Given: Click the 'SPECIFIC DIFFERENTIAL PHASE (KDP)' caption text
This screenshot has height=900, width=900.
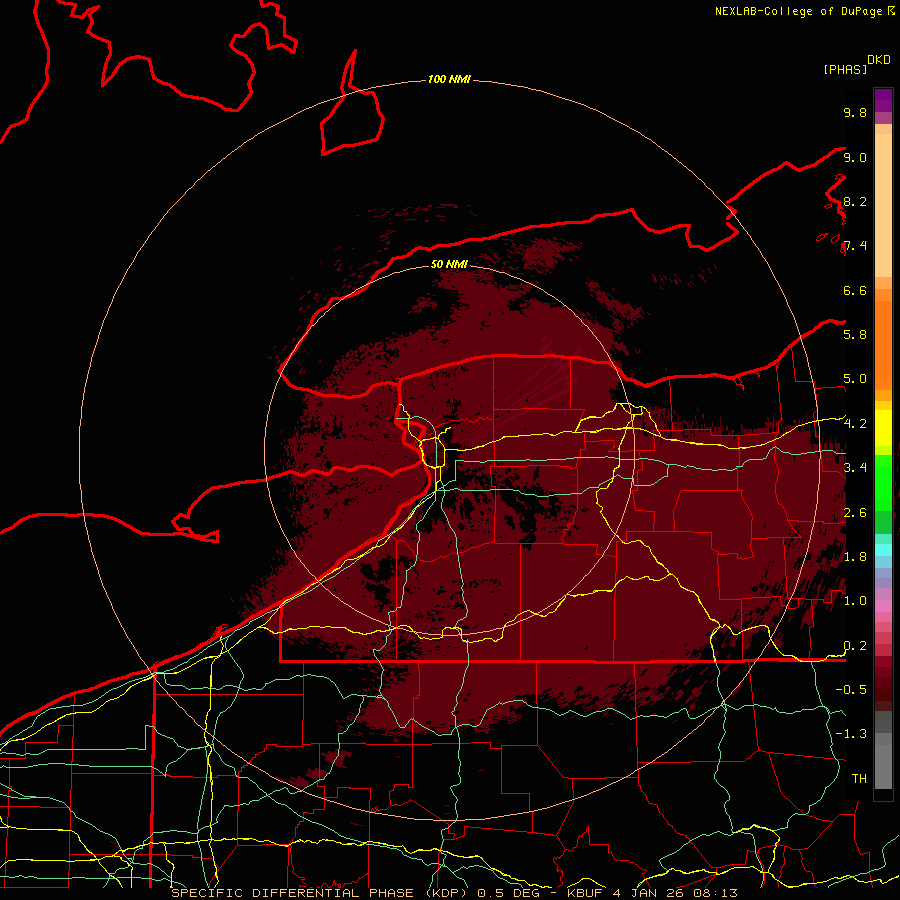Looking at the screenshot, I should [319, 893].
